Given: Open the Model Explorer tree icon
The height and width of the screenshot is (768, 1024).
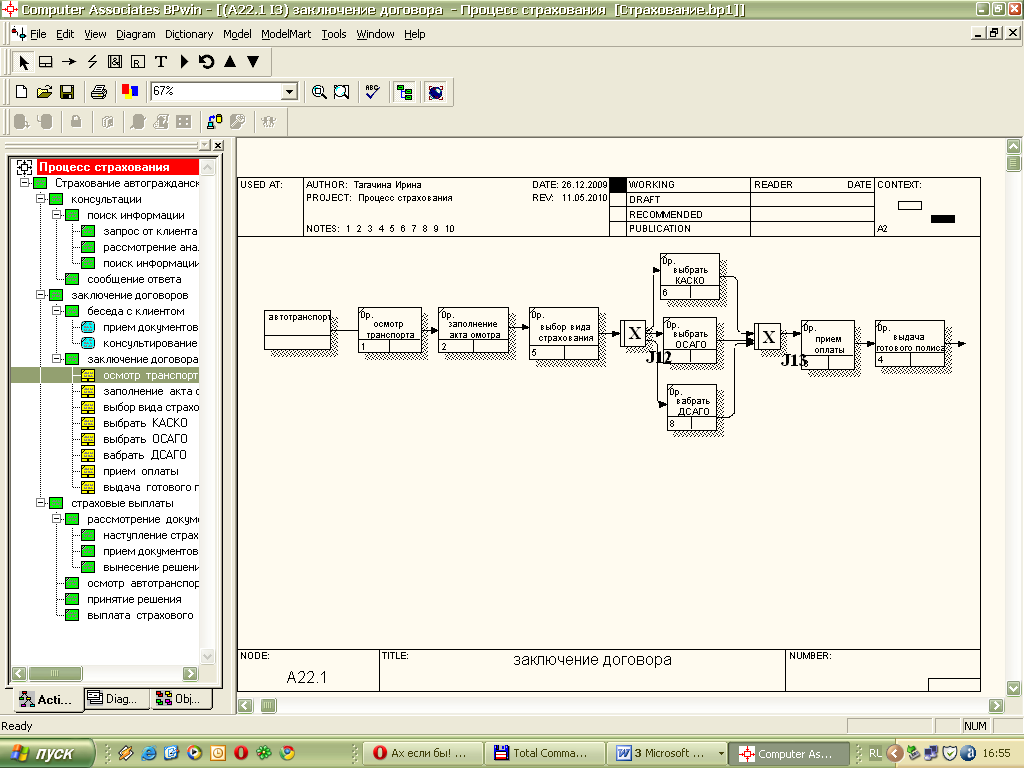Looking at the screenshot, I should pyautogui.click(x=404, y=92).
